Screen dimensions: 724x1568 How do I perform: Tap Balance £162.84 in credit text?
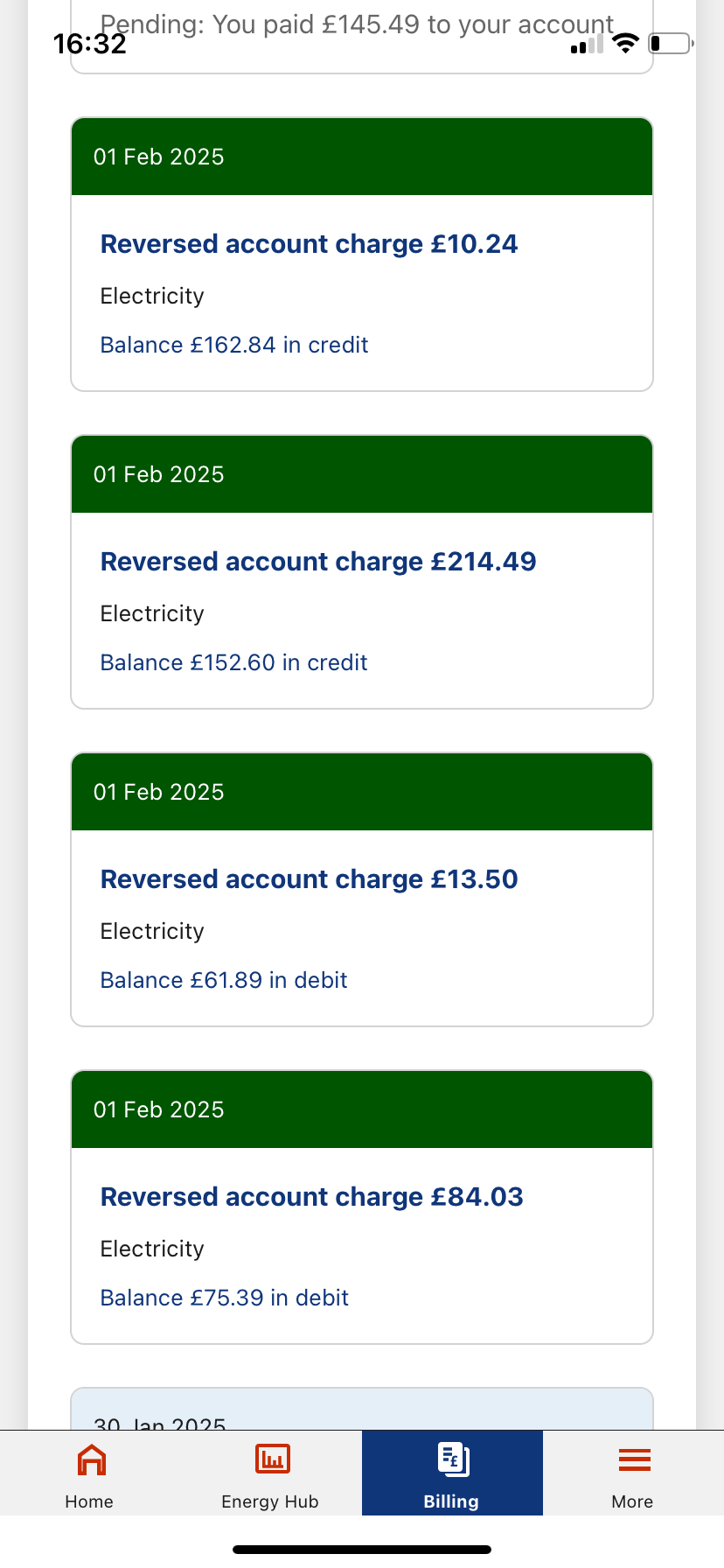pyautogui.click(x=234, y=345)
